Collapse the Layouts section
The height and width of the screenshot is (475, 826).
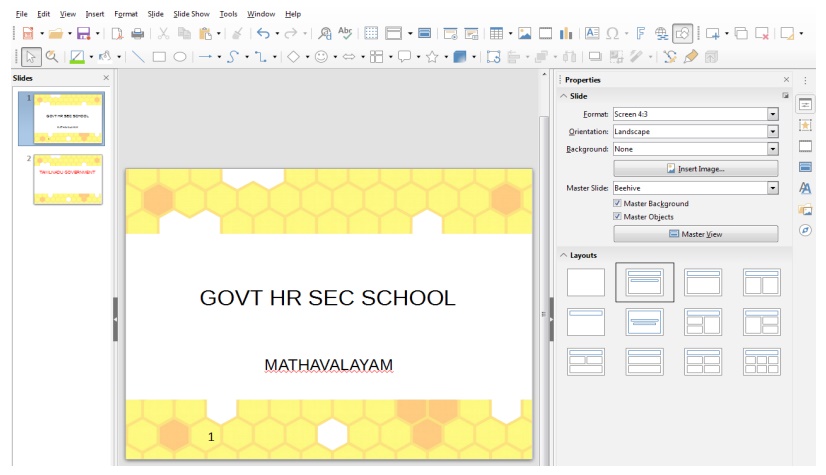pyautogui.click(x=563, y=255)
